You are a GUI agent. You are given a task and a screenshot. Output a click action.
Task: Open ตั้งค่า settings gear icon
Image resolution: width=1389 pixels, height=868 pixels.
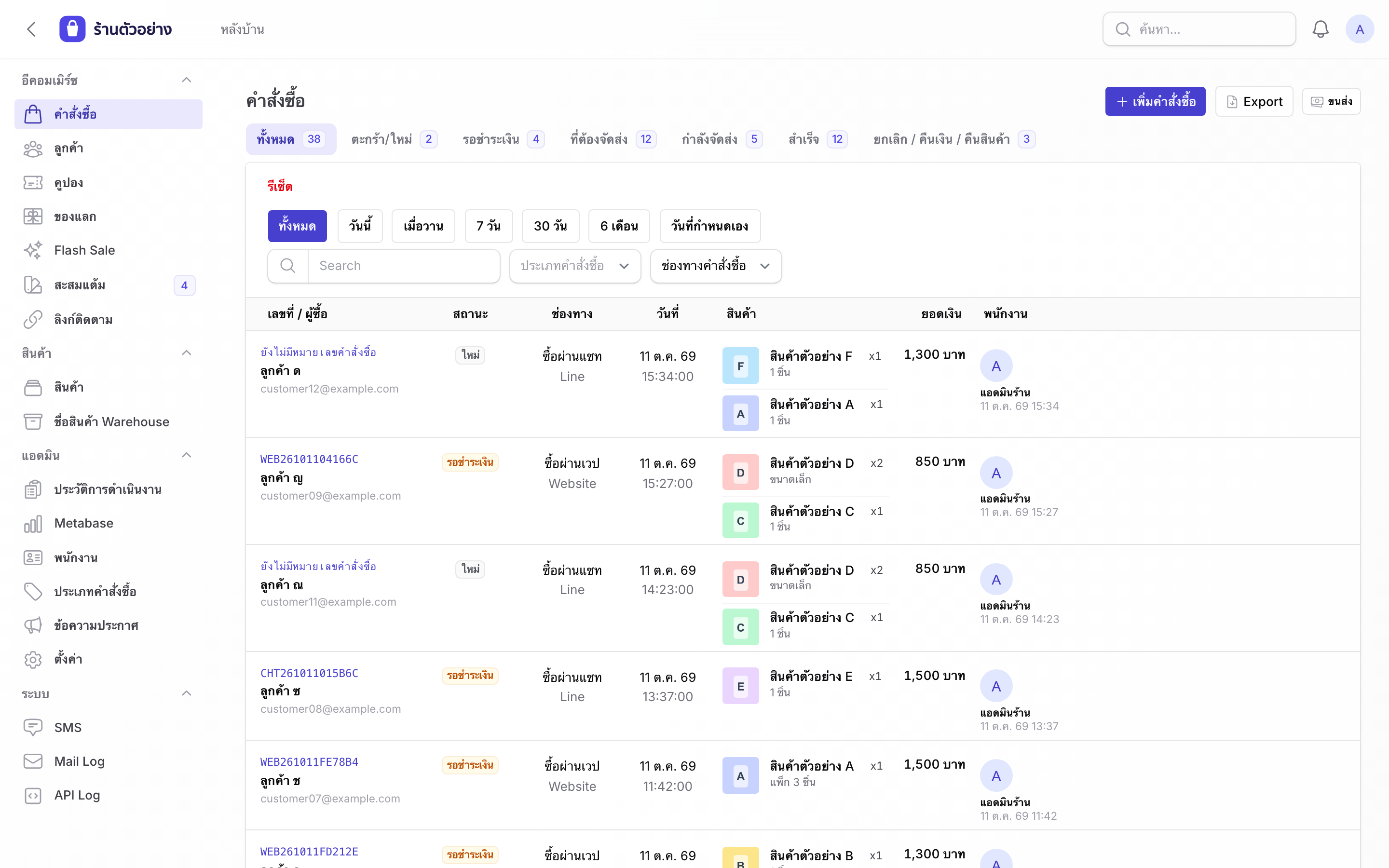33,660
